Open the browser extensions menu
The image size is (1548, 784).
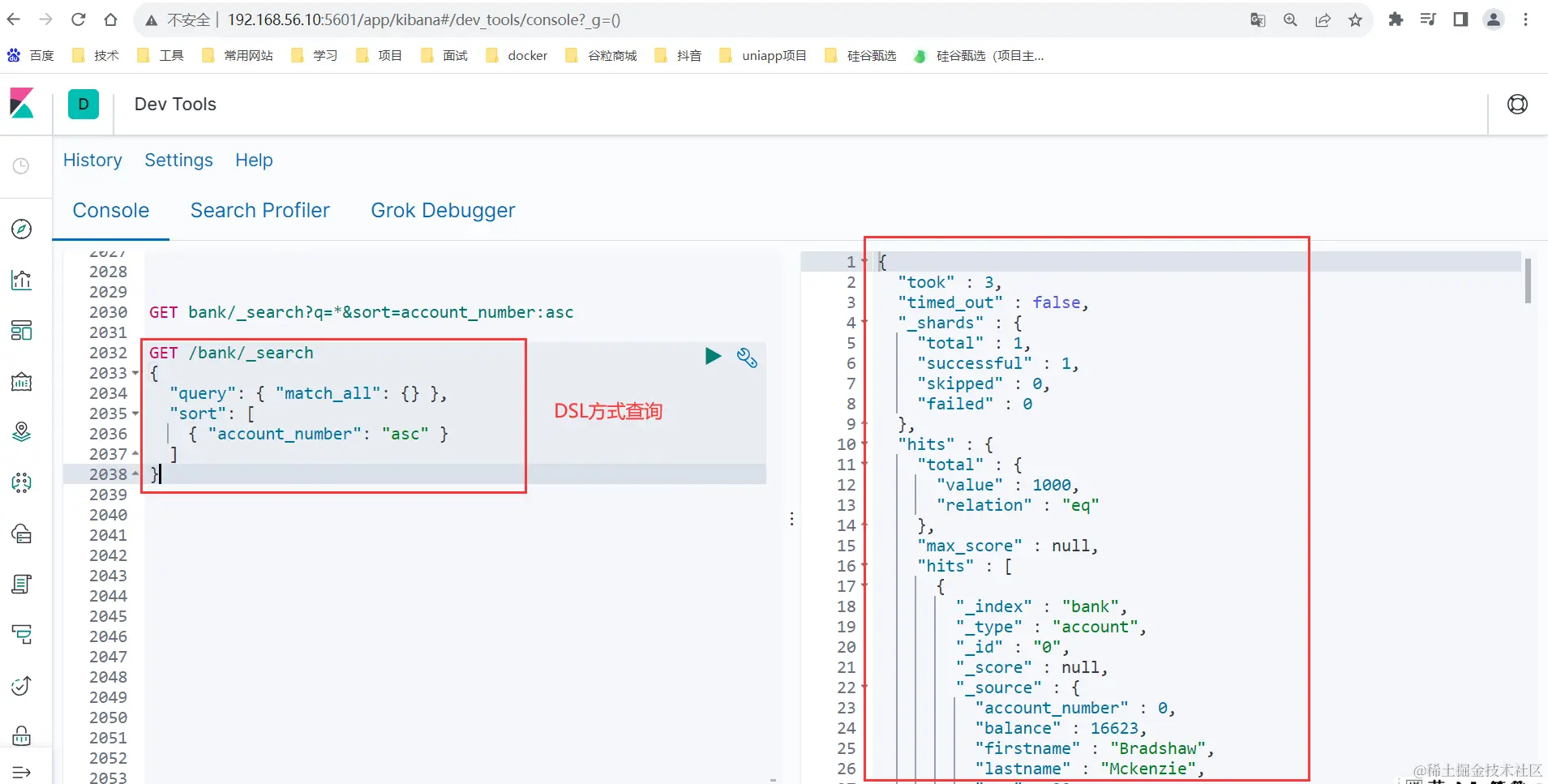(x=1396, y=19)
